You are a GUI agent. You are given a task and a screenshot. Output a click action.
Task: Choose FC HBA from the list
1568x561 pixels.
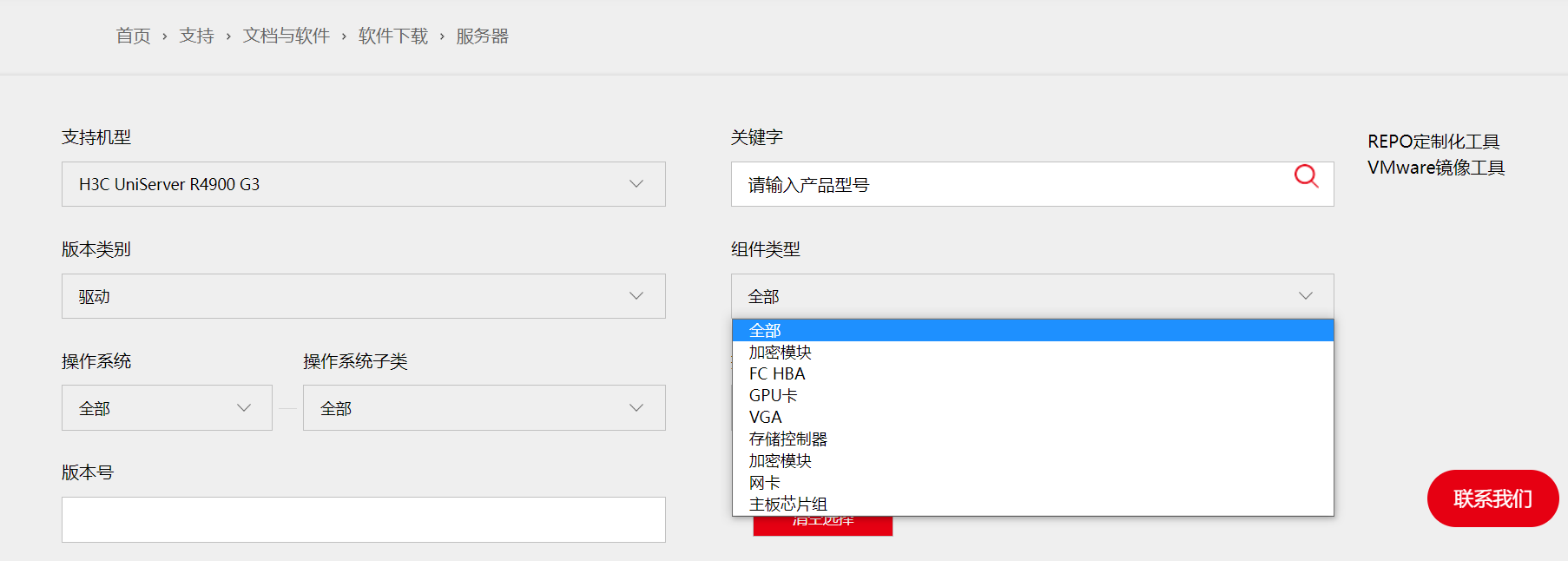pos(777,374)
